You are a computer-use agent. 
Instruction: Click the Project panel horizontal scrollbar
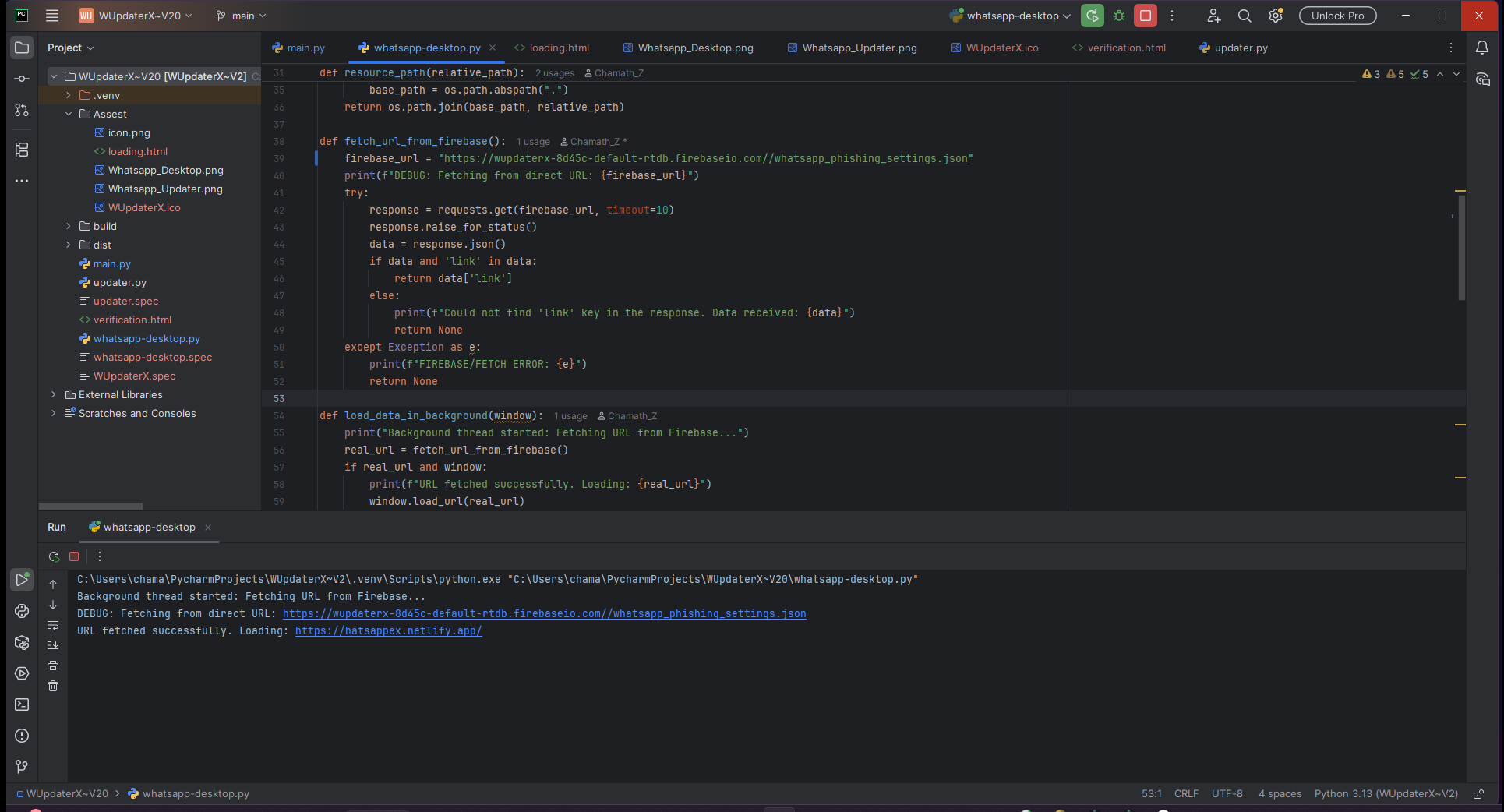[91, 507]
